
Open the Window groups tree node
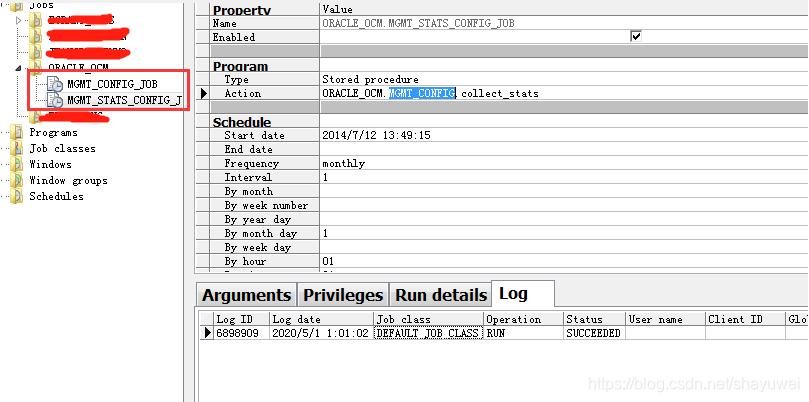tap(68, 181)
